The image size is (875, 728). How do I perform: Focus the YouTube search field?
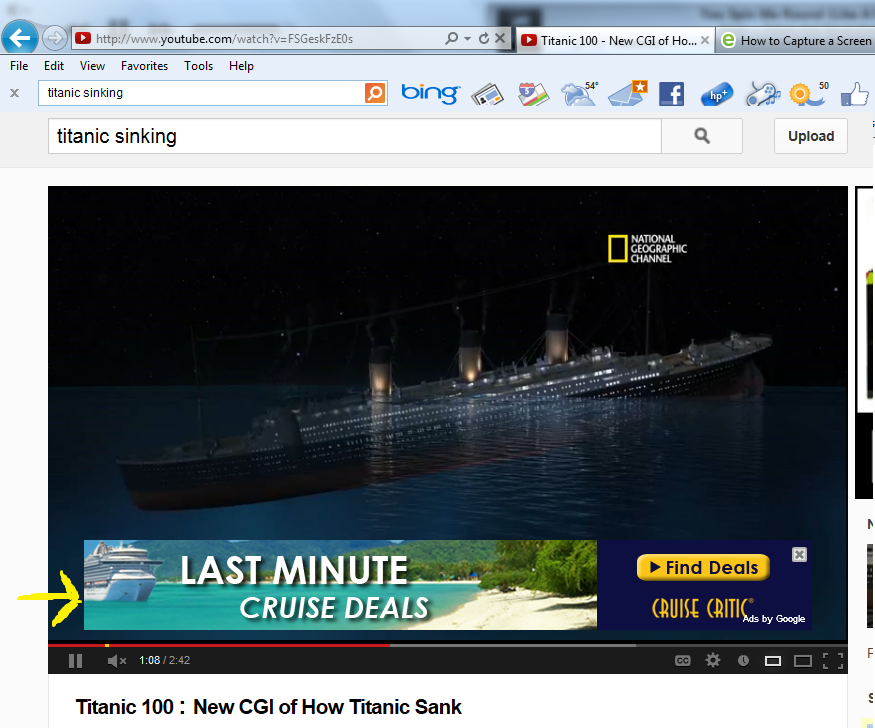click(x=355, y=136)
